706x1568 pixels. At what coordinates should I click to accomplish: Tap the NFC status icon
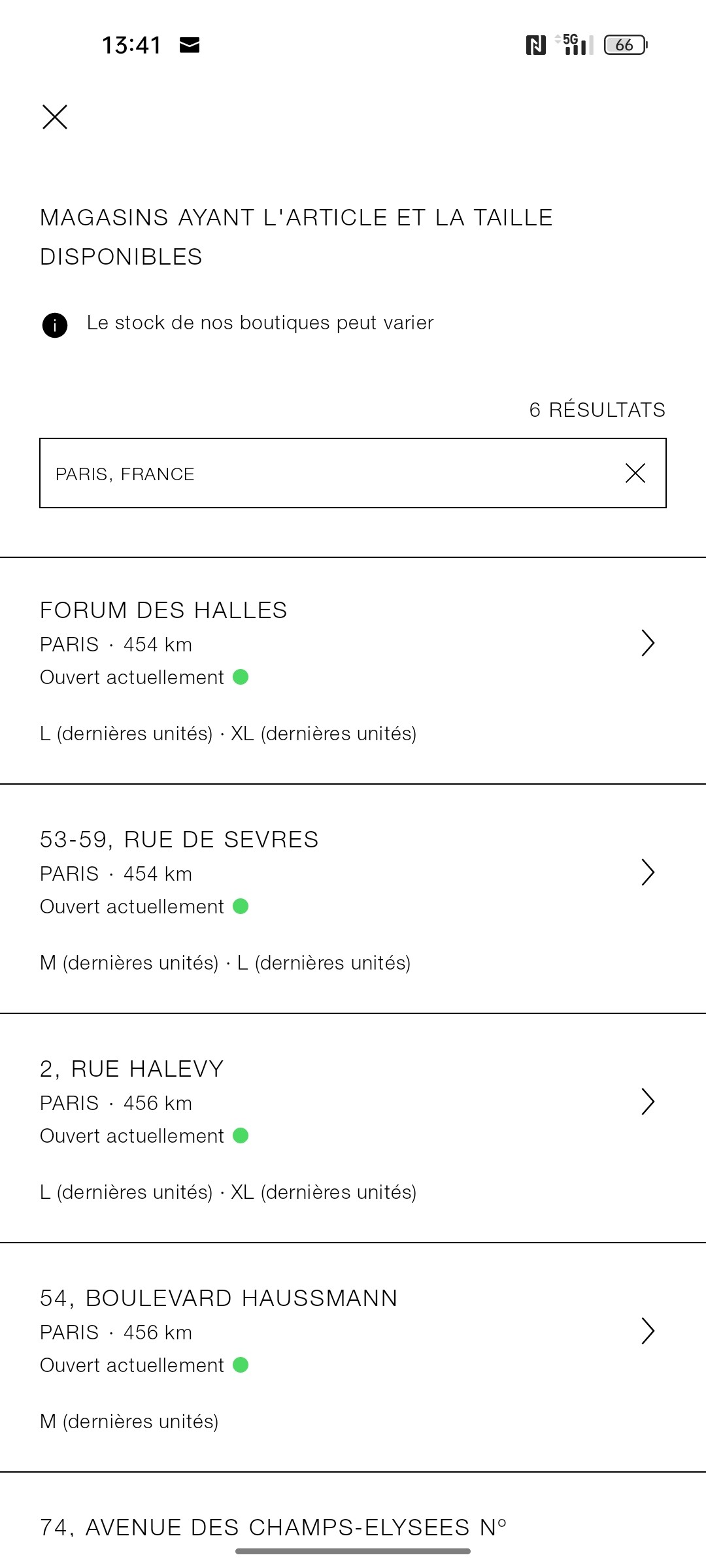pos(535,45)
